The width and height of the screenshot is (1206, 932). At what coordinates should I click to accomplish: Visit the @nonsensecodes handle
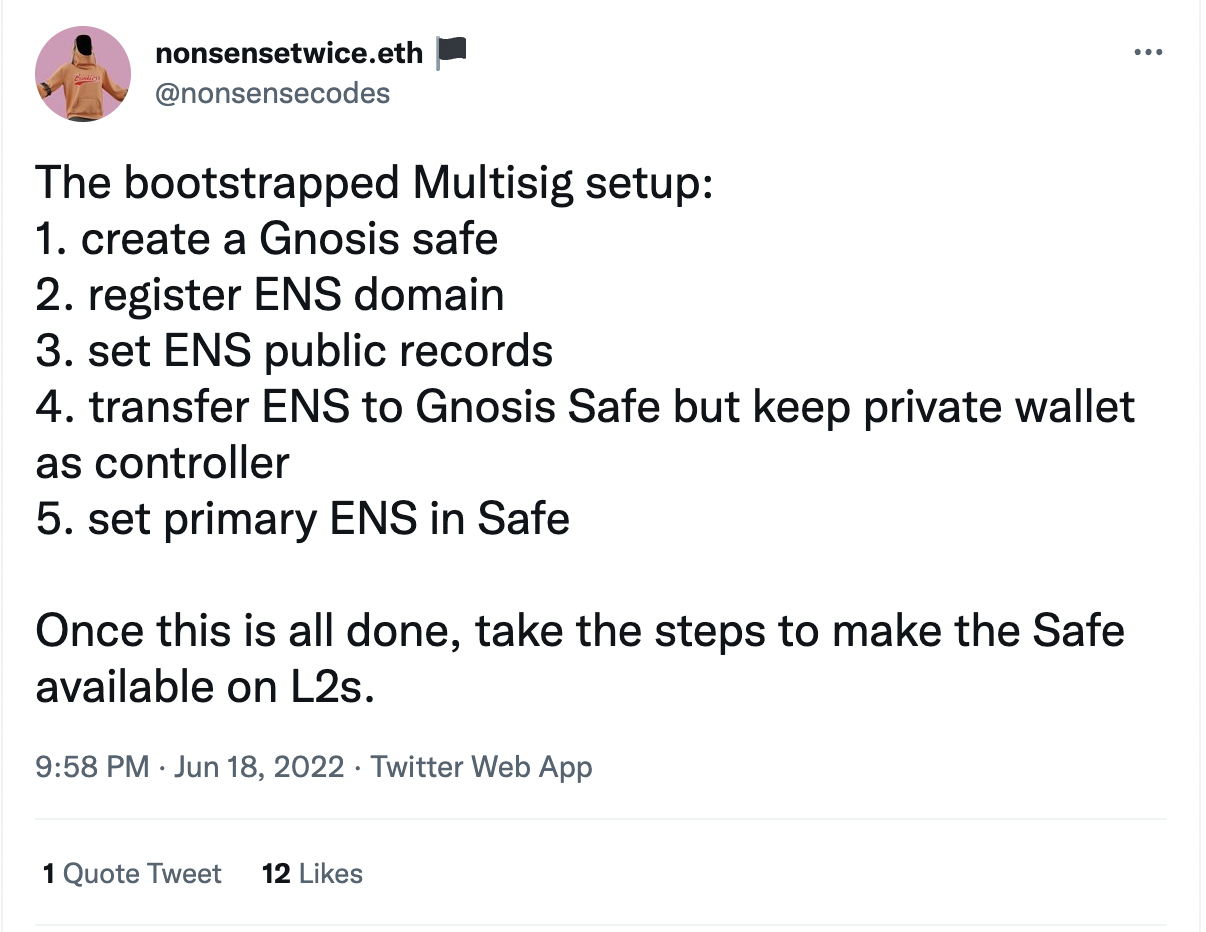click(273, 93)
